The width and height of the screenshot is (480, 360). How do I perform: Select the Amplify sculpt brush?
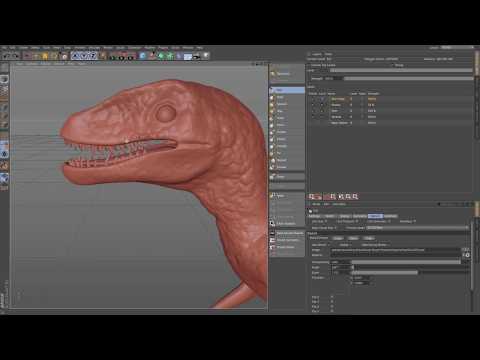coord(287,146)
